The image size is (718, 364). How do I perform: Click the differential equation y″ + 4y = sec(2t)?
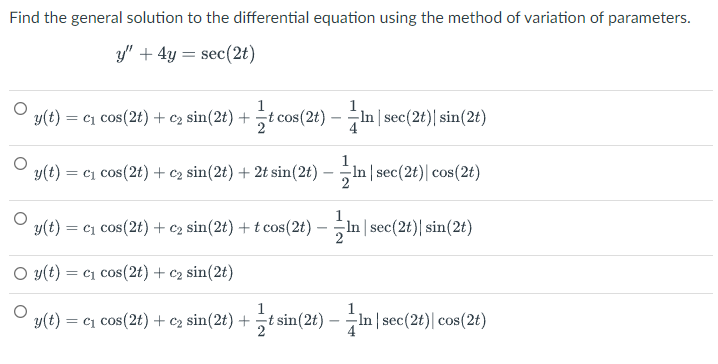coord(185,54)
